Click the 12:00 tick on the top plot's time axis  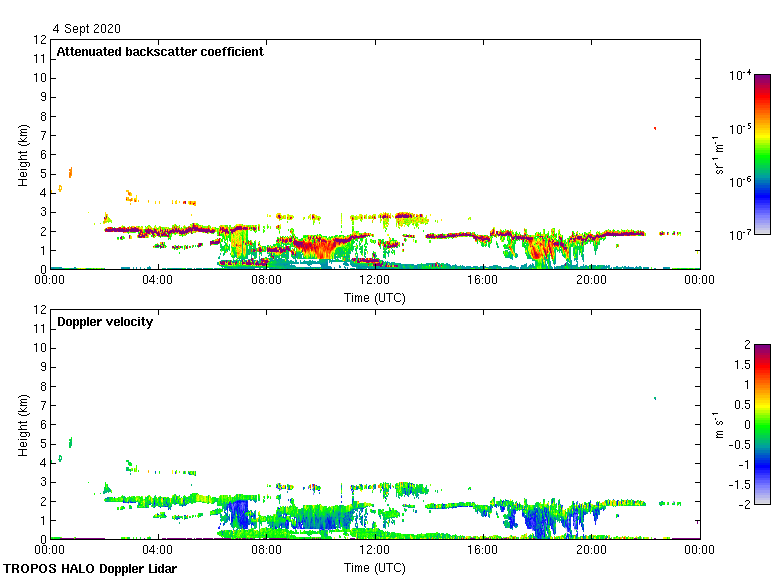click(374, 281)
